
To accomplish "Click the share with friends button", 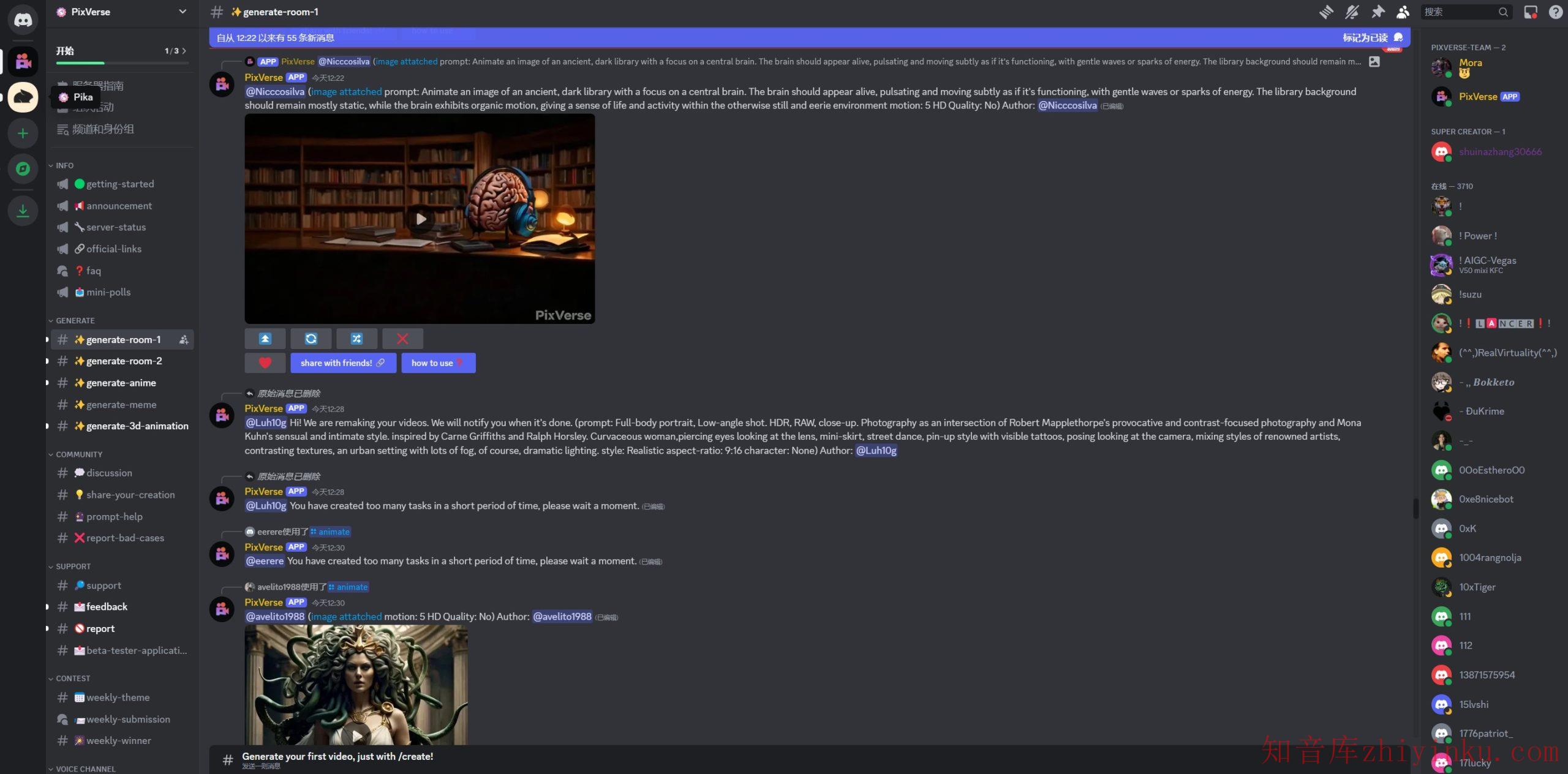I will [343, 363].
